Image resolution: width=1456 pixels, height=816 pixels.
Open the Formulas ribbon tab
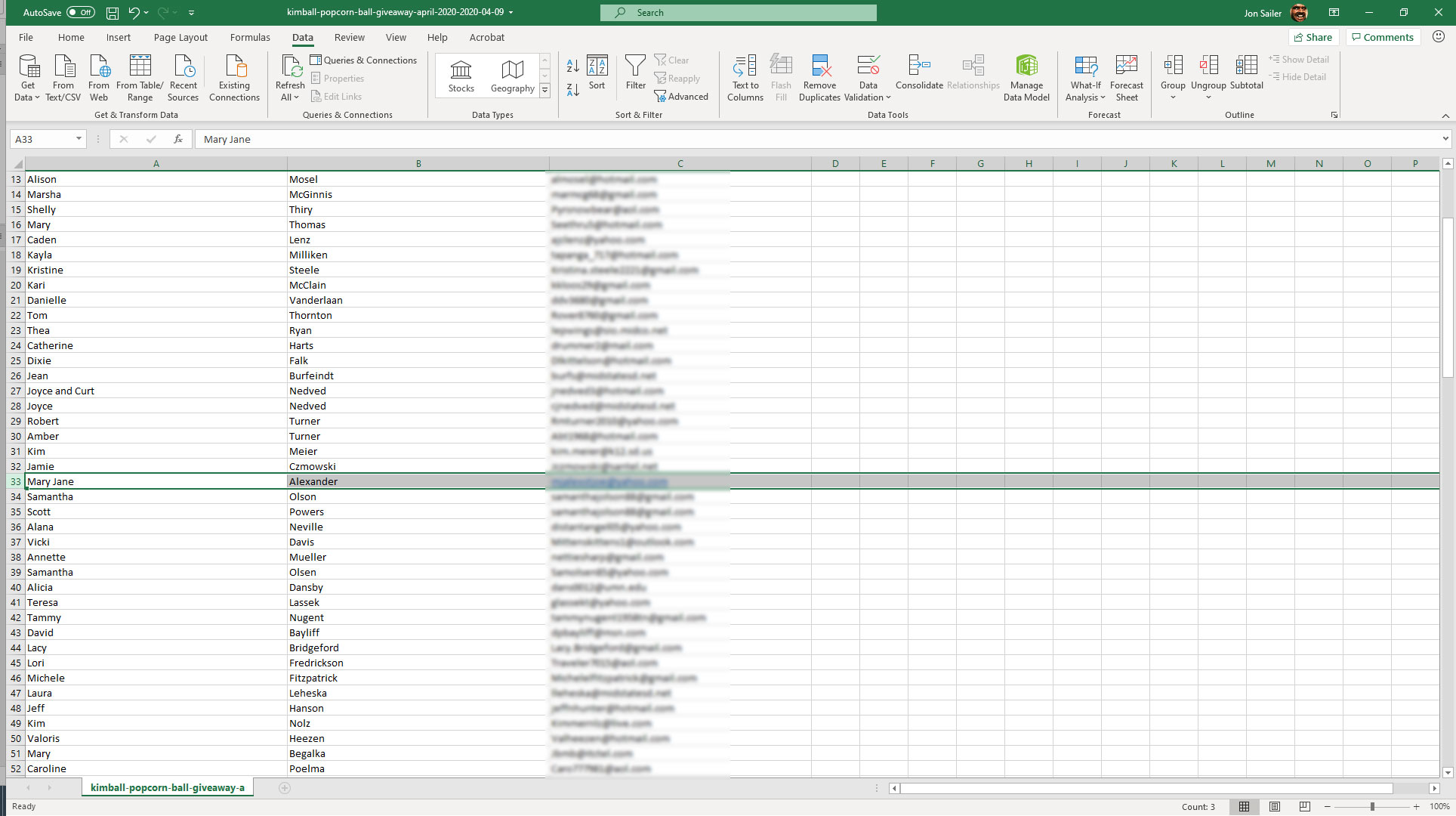coord(249,37)
